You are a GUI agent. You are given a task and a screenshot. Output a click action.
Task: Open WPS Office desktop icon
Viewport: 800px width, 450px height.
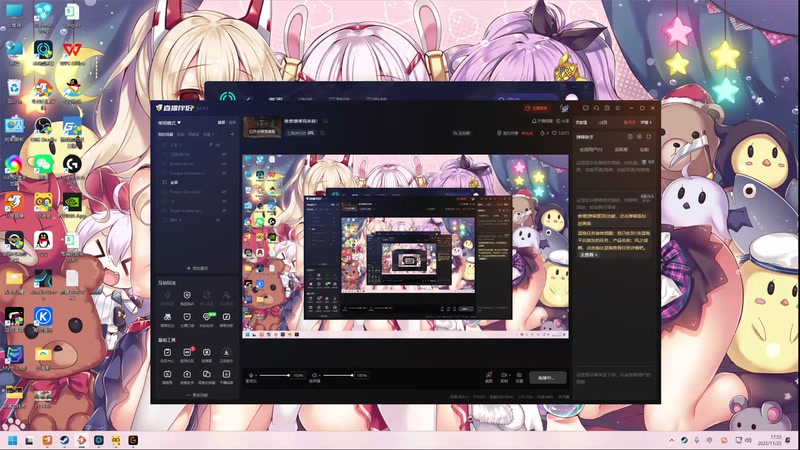[72, 53]
